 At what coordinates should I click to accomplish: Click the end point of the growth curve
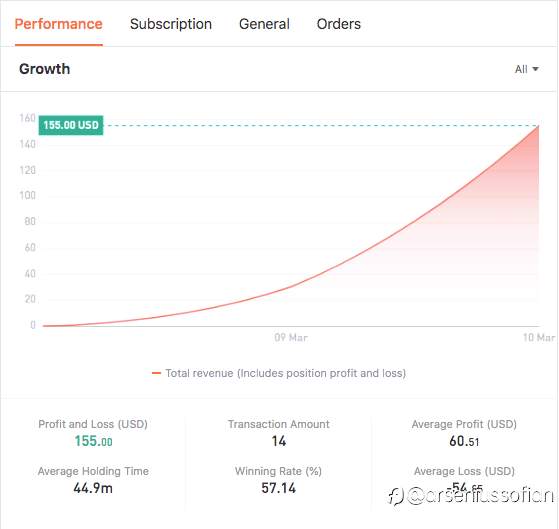[538, 126]
